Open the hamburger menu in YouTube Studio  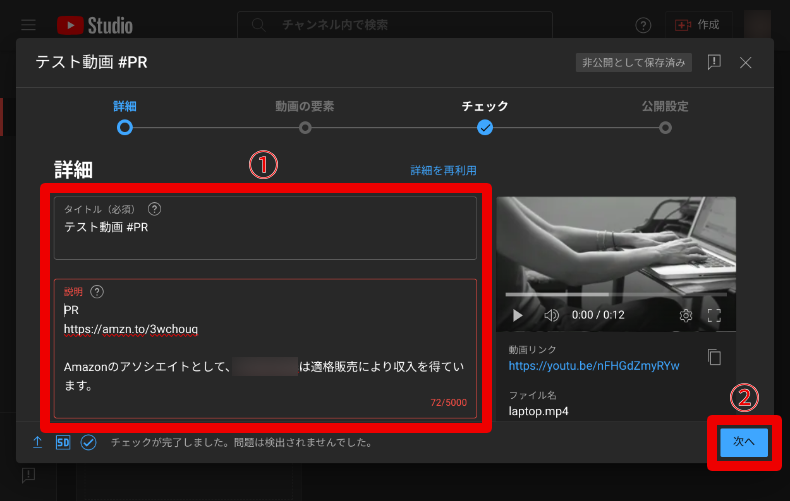(x=28, y=25)
